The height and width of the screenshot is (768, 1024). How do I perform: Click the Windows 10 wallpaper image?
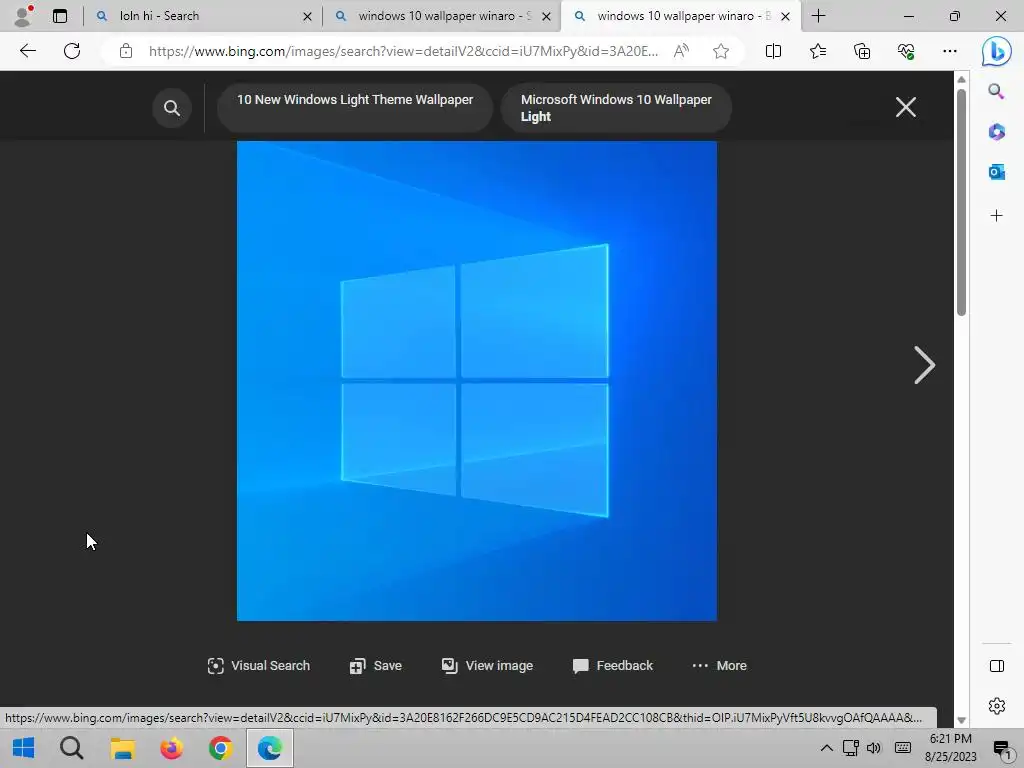477,381
